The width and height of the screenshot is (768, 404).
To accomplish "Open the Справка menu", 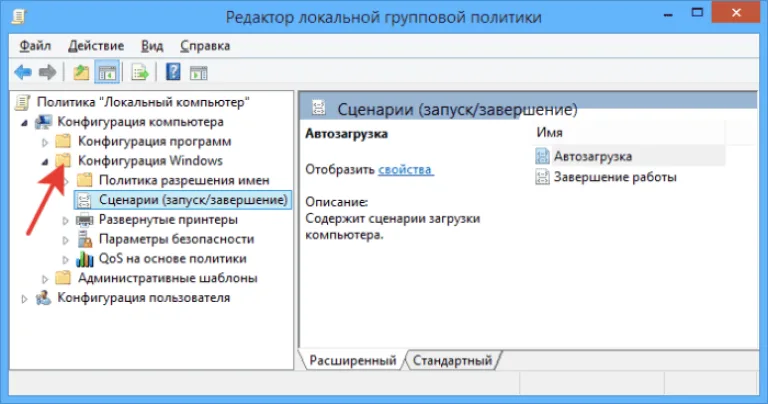I will coord(205,46).
